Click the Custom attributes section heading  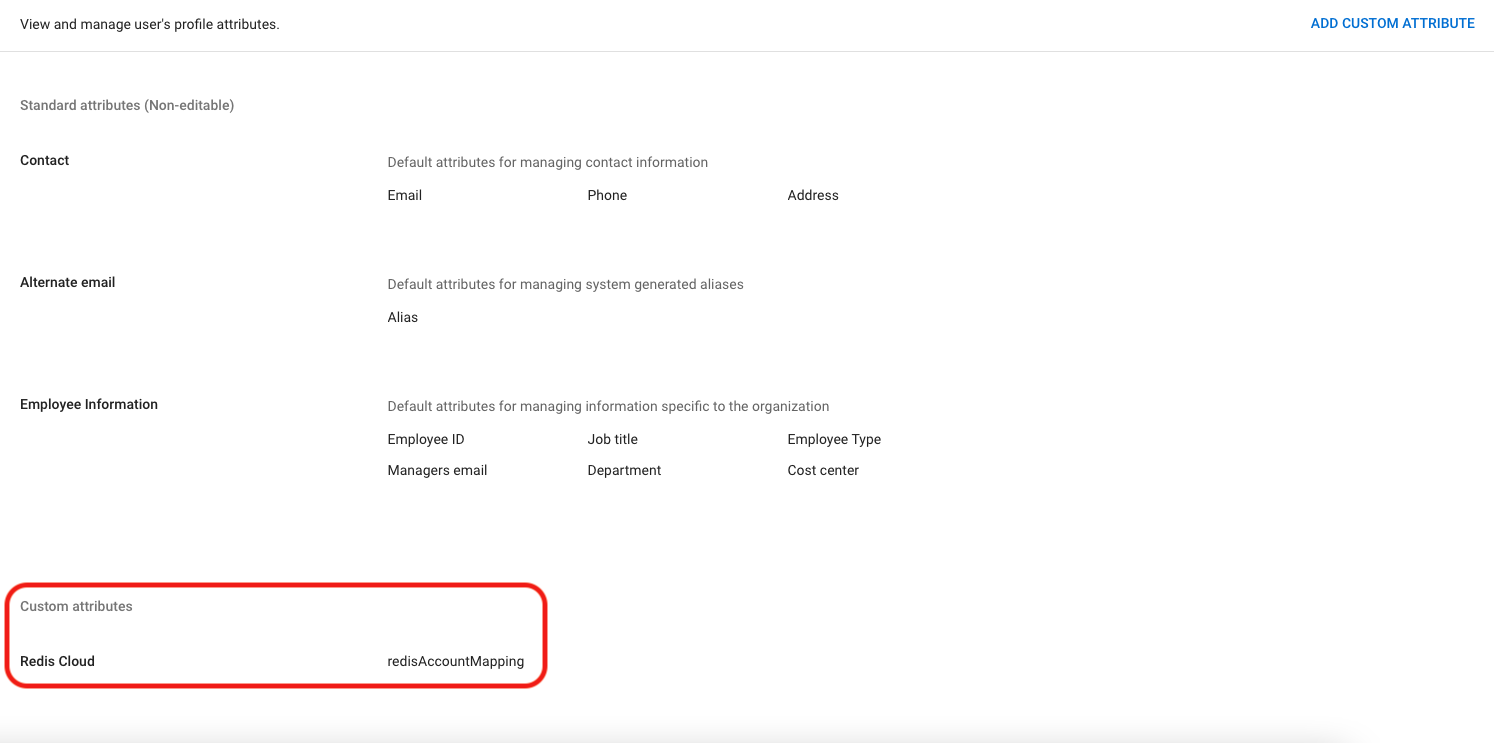tap(76, 606)
